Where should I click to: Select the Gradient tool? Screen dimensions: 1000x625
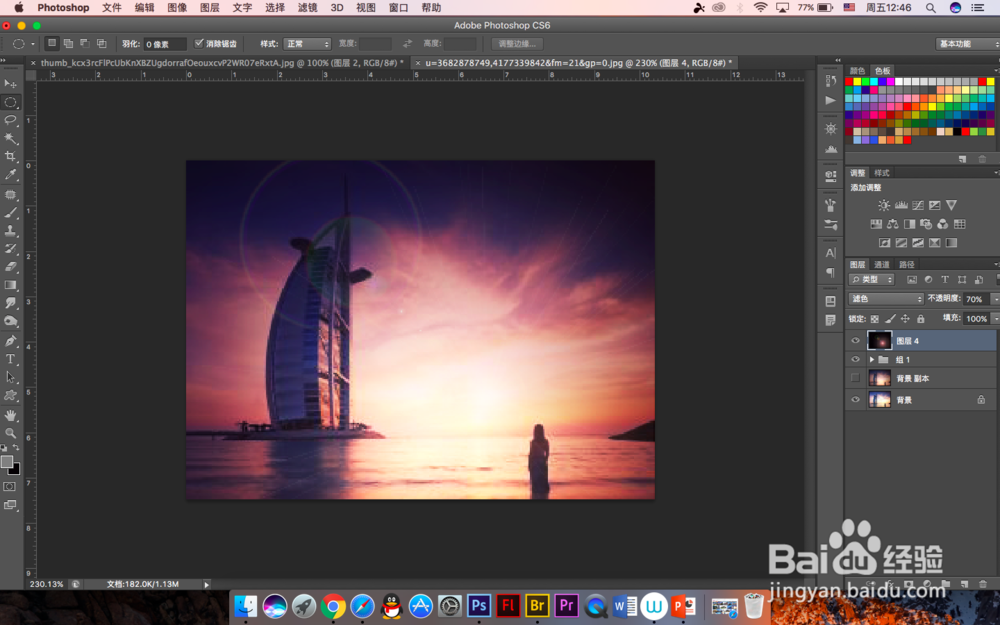point(10,285)
